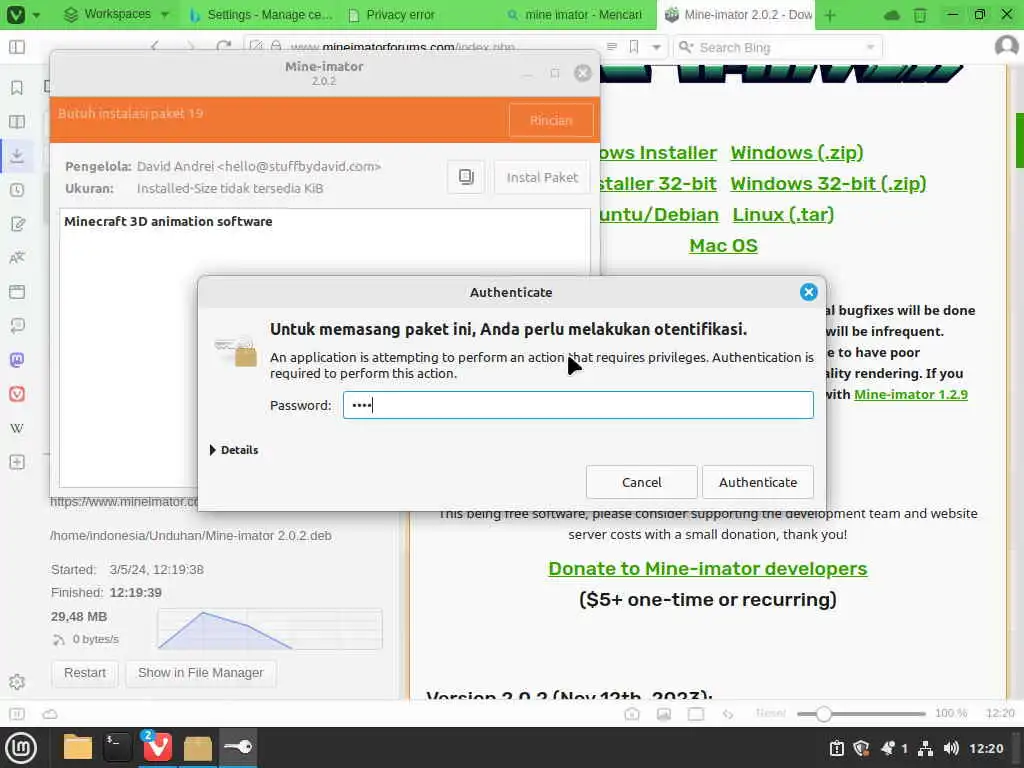Click the Instal Paket button
Screen dimensions: 1024x768
point(542,177)
